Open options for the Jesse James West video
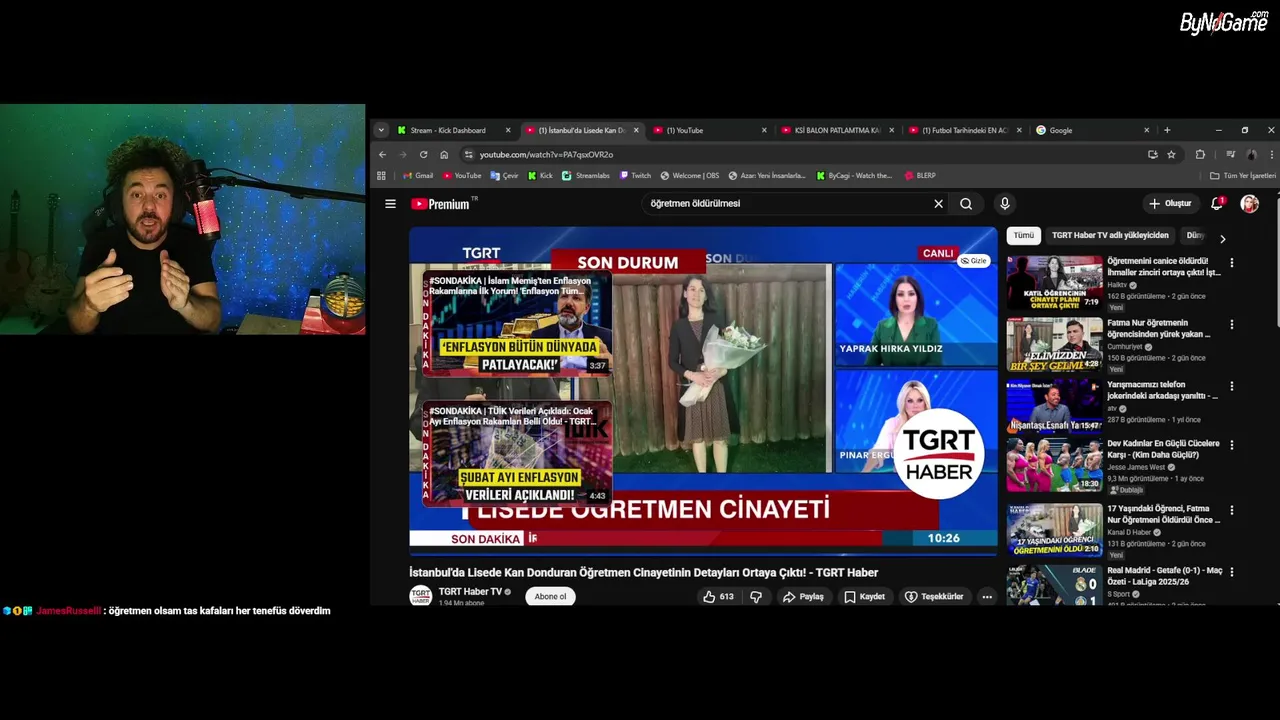This screenshot has height=720, width=1280. [x=1232, y=445]
